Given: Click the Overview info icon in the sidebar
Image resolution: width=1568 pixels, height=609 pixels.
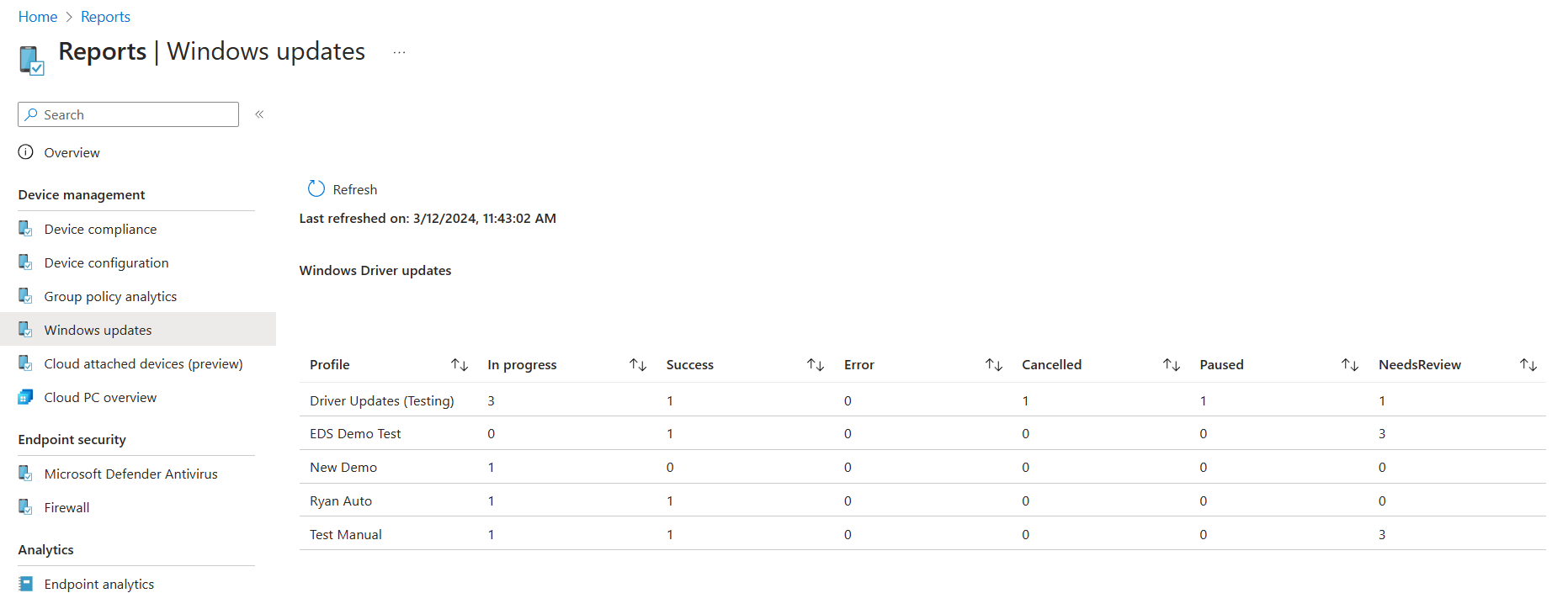Looking at the screenshot, I should [24, 152].
